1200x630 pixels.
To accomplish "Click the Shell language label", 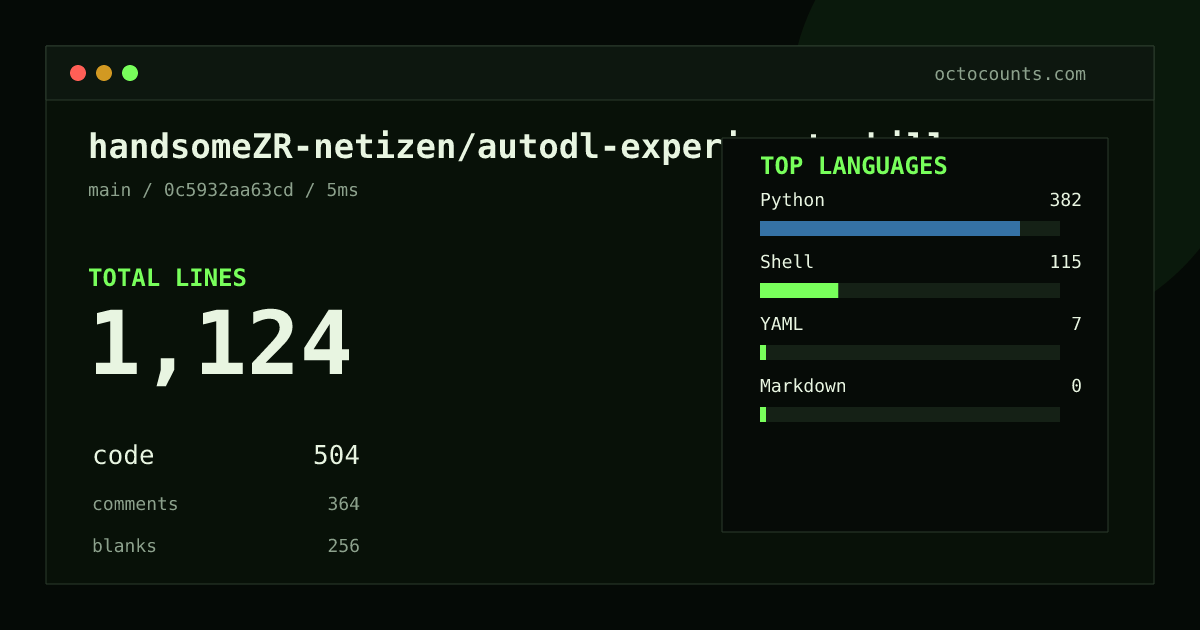I will (x=787, y=262).
